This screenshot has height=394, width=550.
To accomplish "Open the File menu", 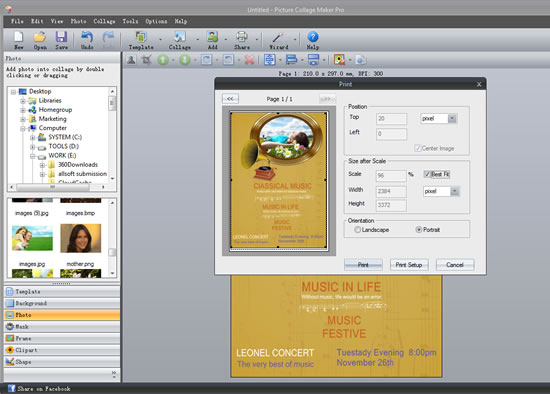I will [17, 21].
